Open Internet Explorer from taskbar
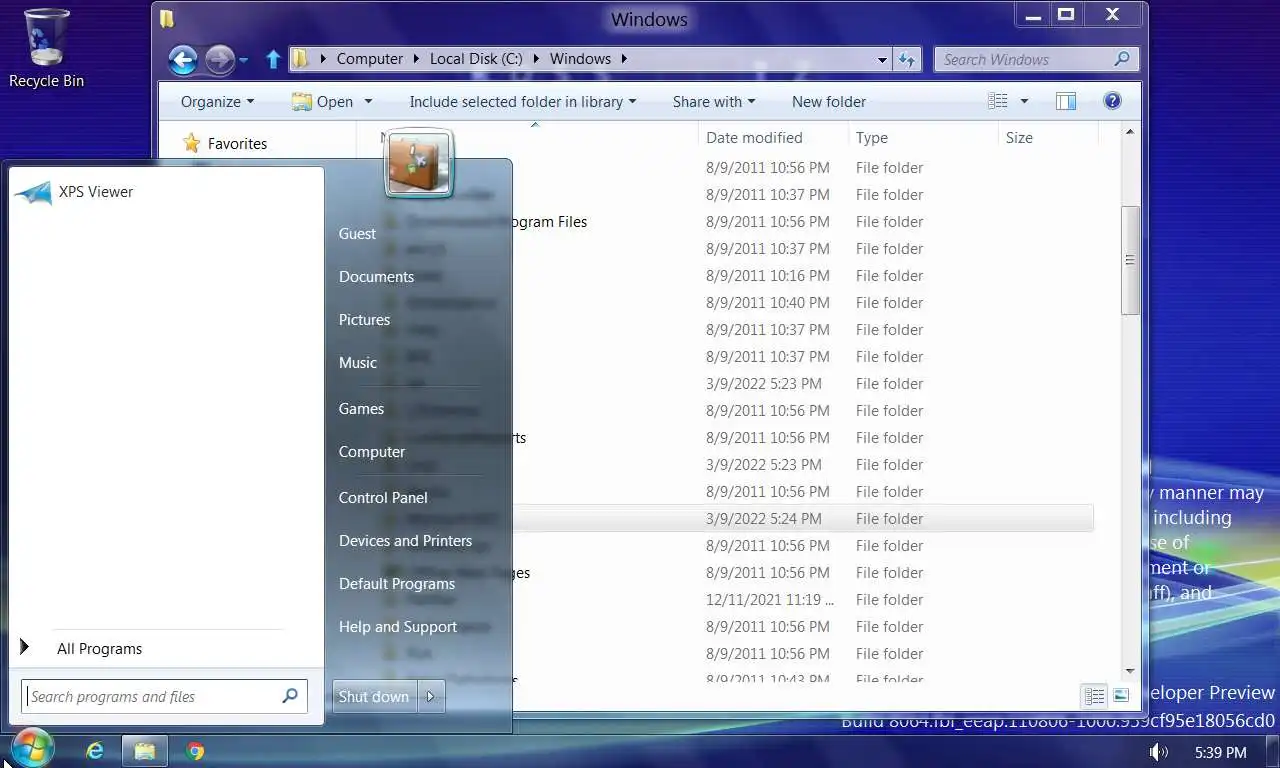Screen dimensions: 1280x768 (95, 751)
